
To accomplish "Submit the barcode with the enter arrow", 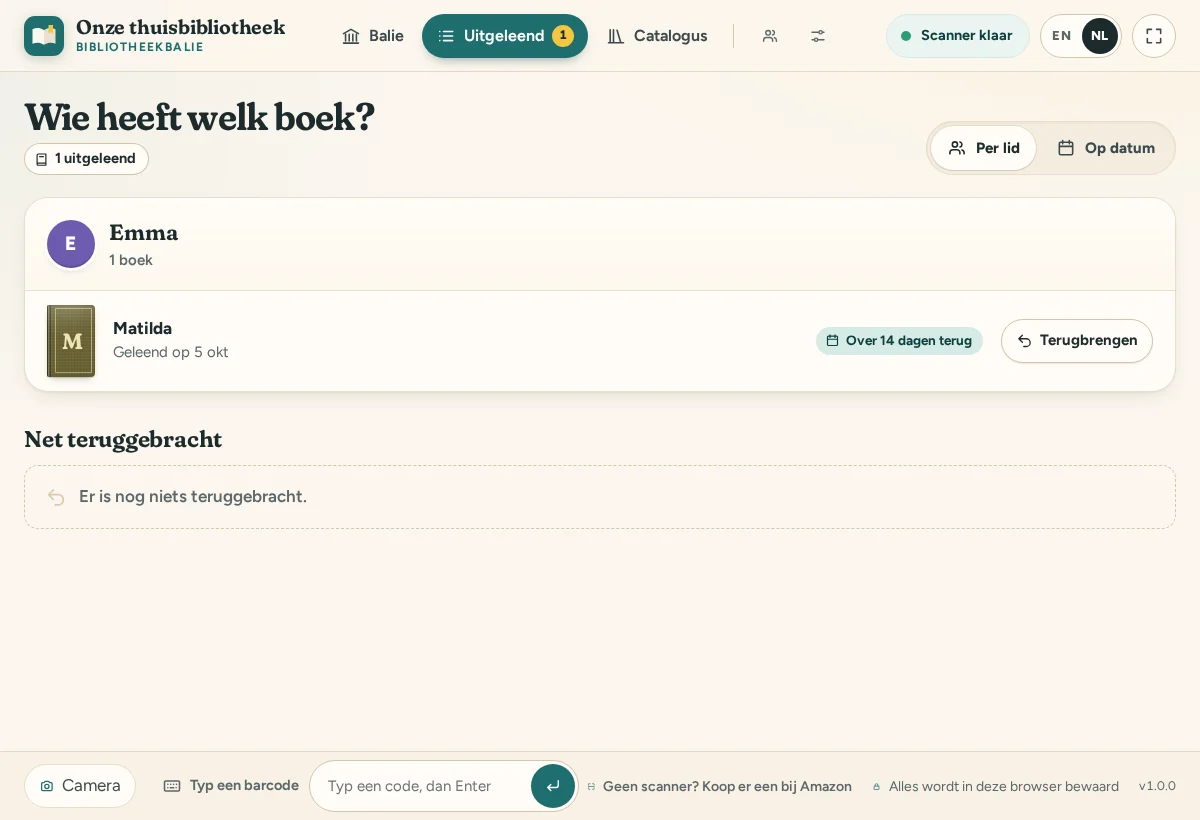I will coord(553,786).
